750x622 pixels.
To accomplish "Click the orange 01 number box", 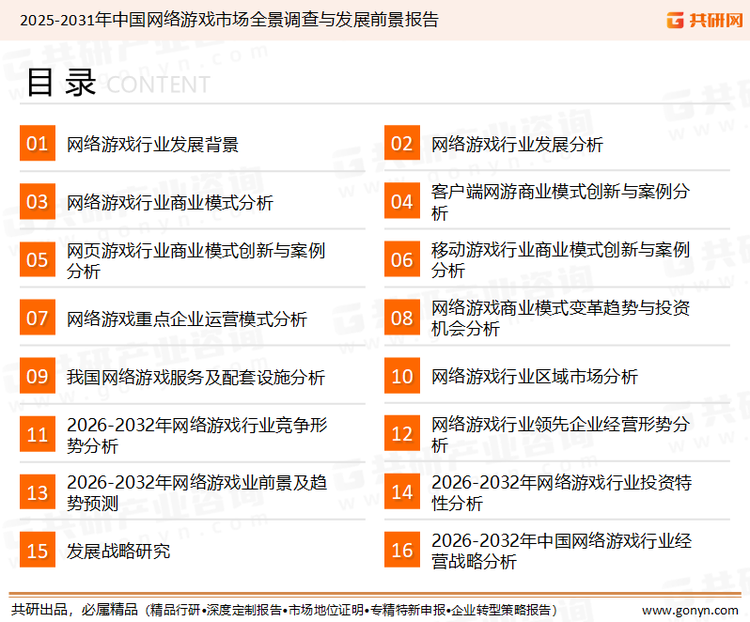I will tap(37, 143).
